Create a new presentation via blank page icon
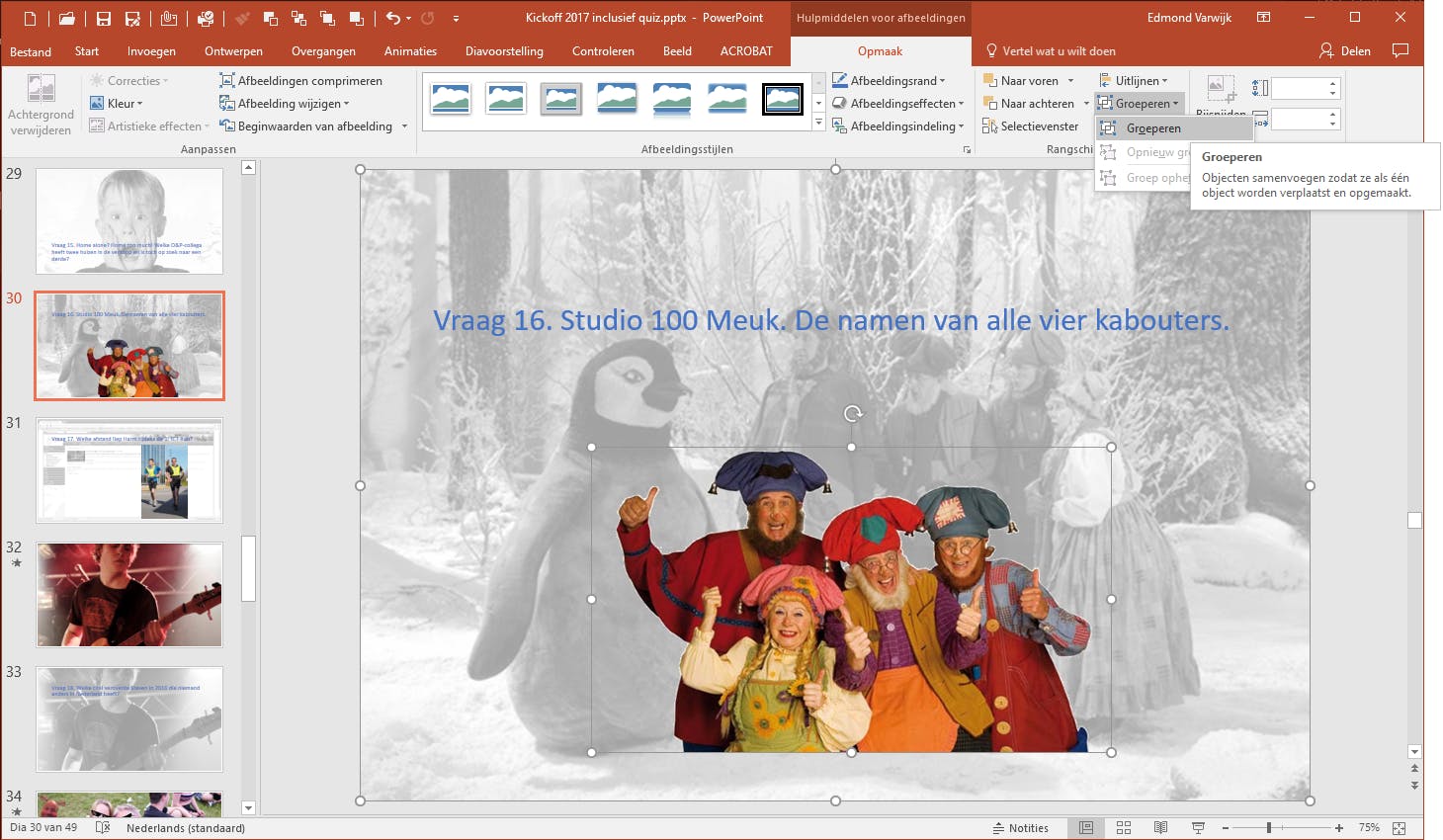The image size is (1443, 840). [30, 18]
